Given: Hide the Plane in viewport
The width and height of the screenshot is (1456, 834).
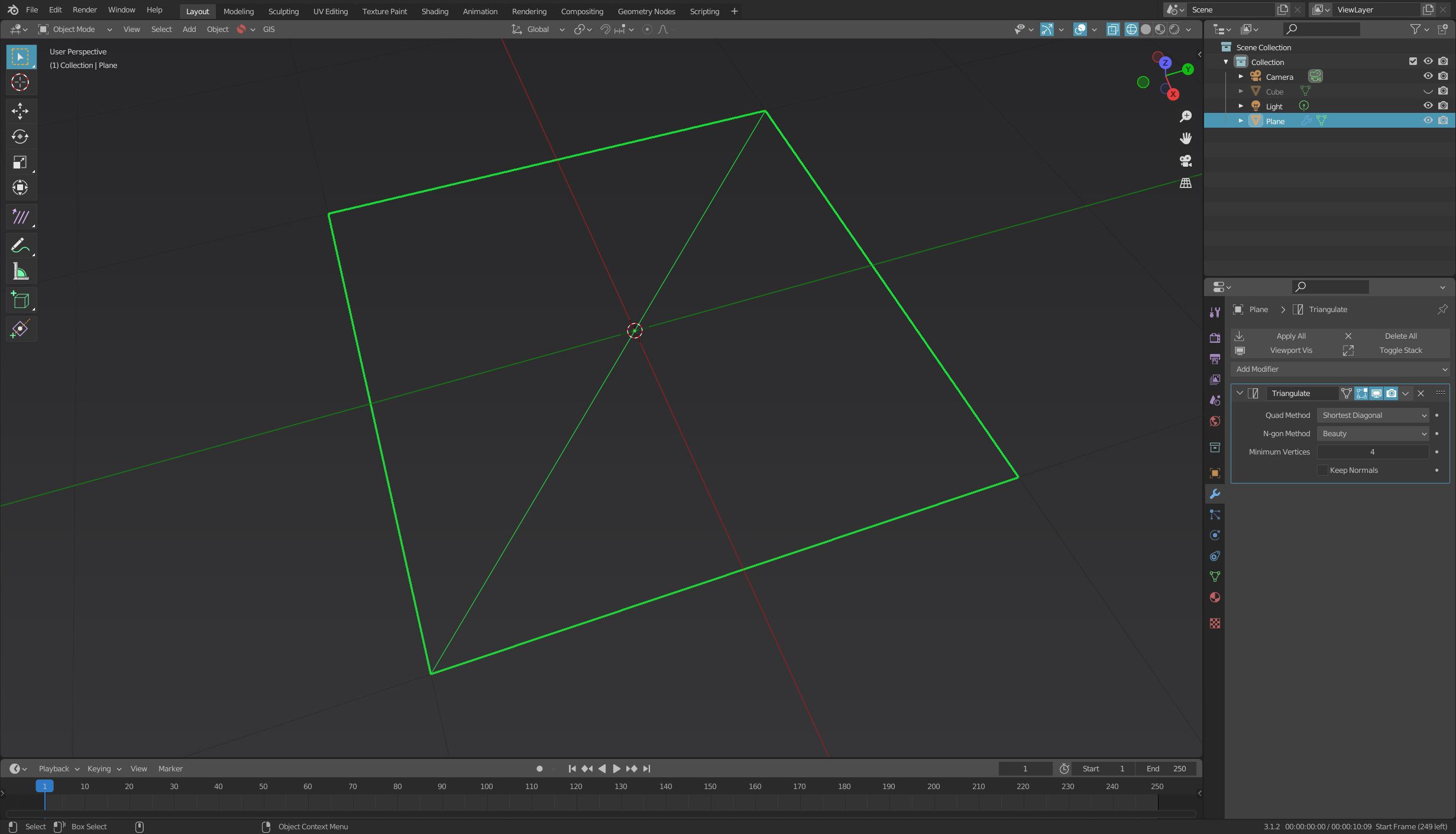Looking at the screenshot, I should coord(1428,120).
